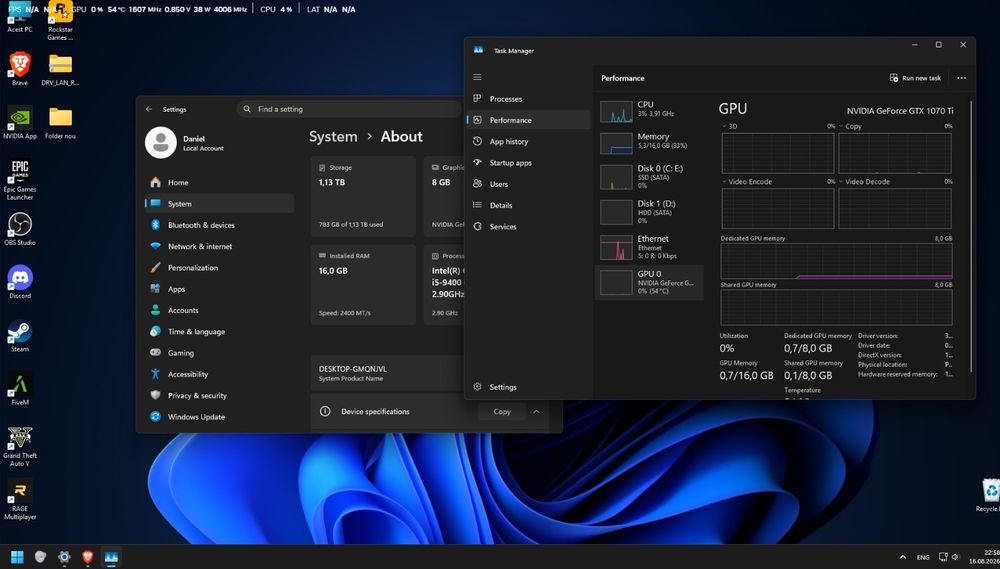Screen dimensions: 1000x569
Task: Open the Steam desktop shortcut
Action: click(20, 336)
